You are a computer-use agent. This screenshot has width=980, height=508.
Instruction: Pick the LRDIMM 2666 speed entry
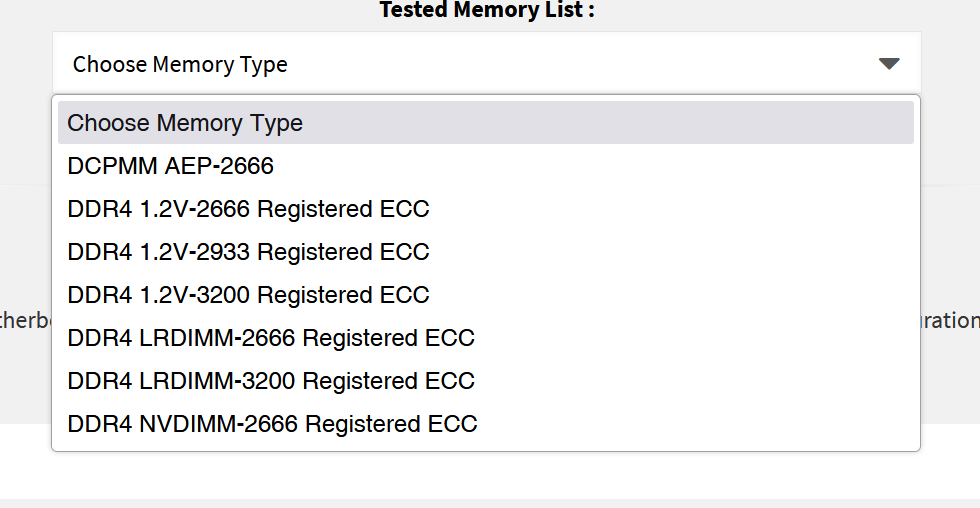271,338
